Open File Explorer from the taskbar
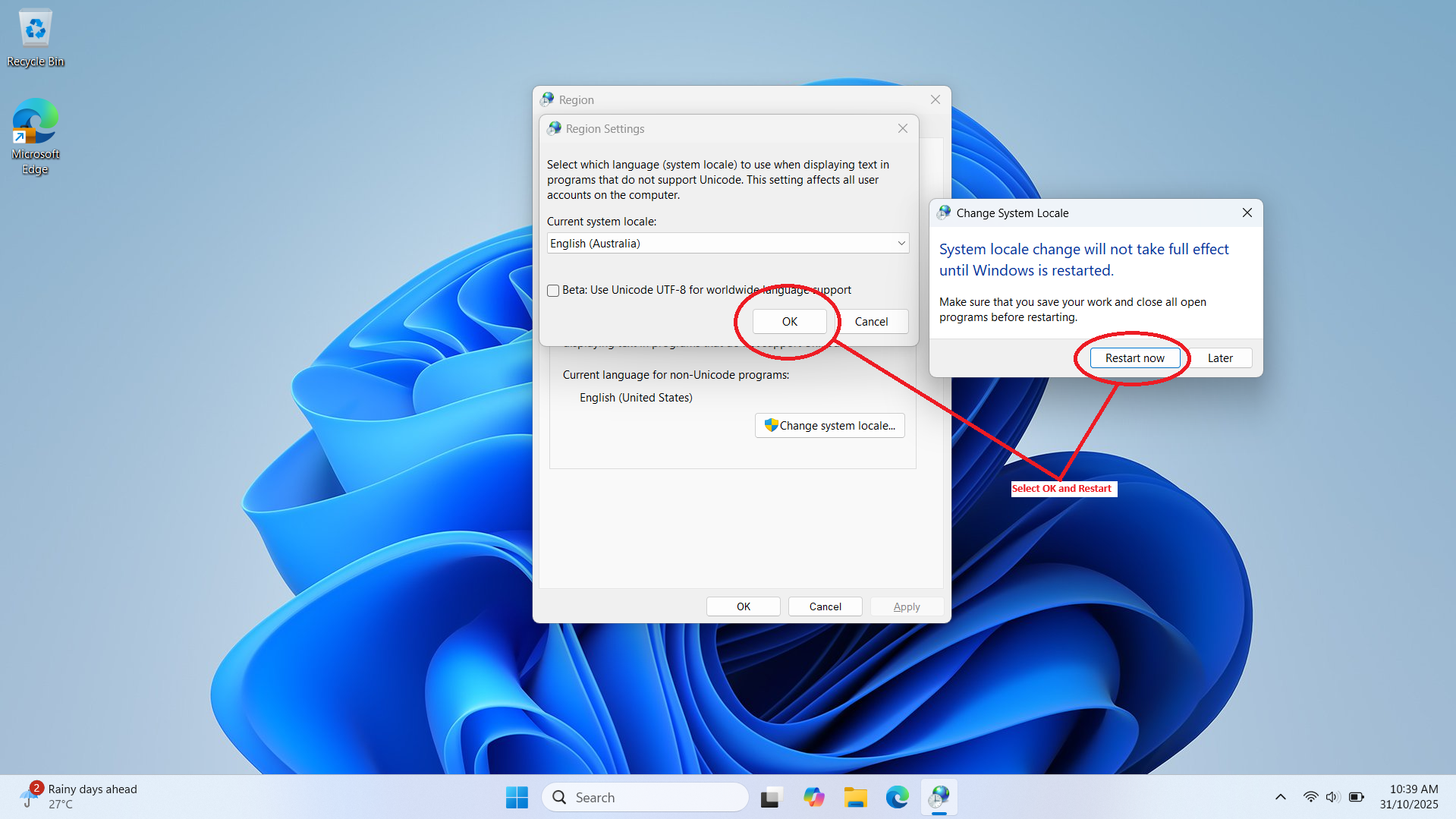 click(x=855, y=797)
